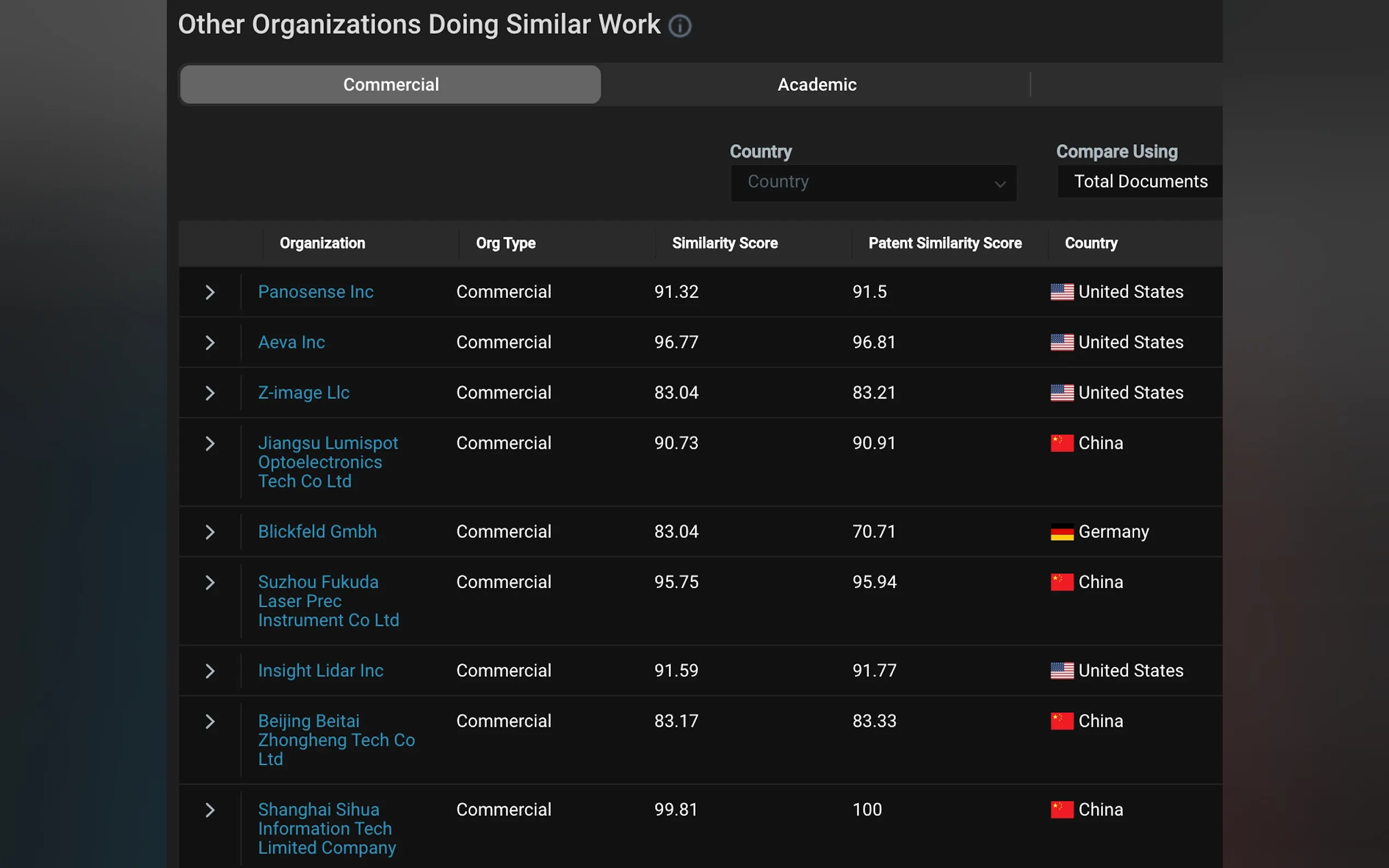Click the info icon beside the section title
Viewport: 1389px width, 868px height.
click(x=680, y=26)
